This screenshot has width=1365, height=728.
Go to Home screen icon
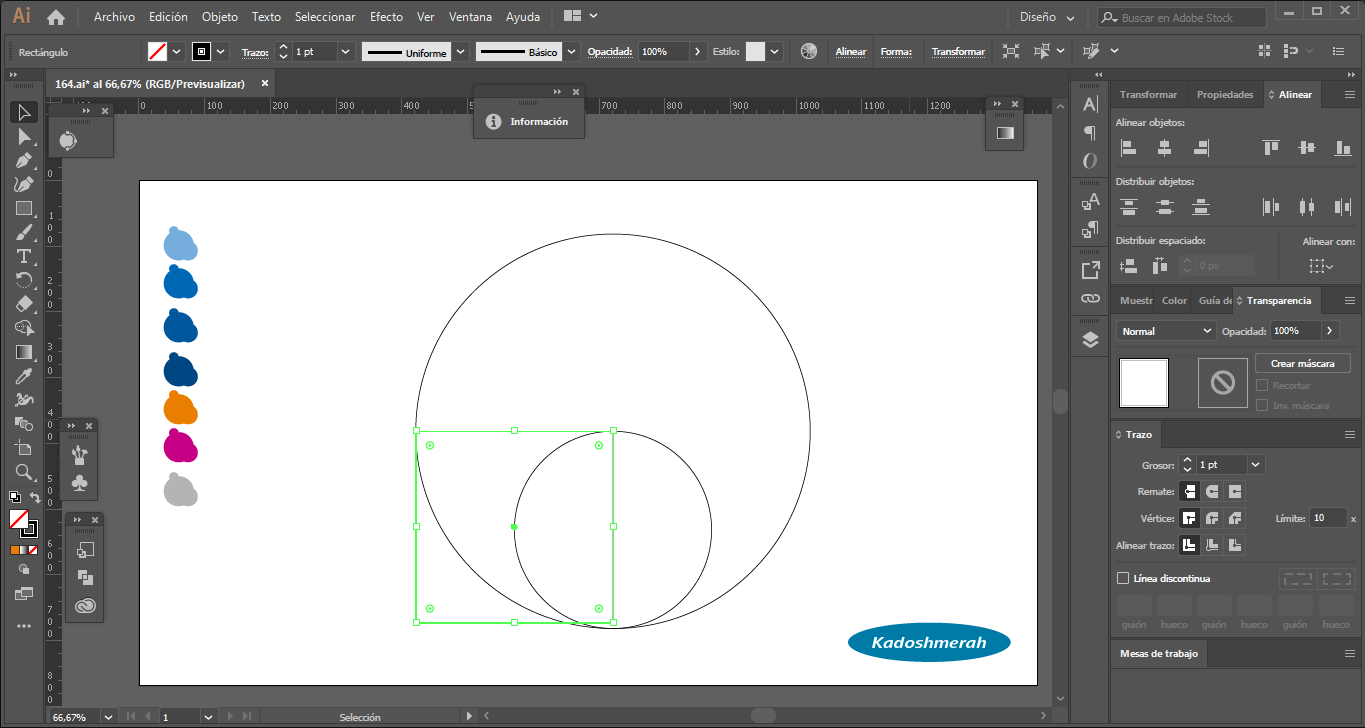click(56, 17)
